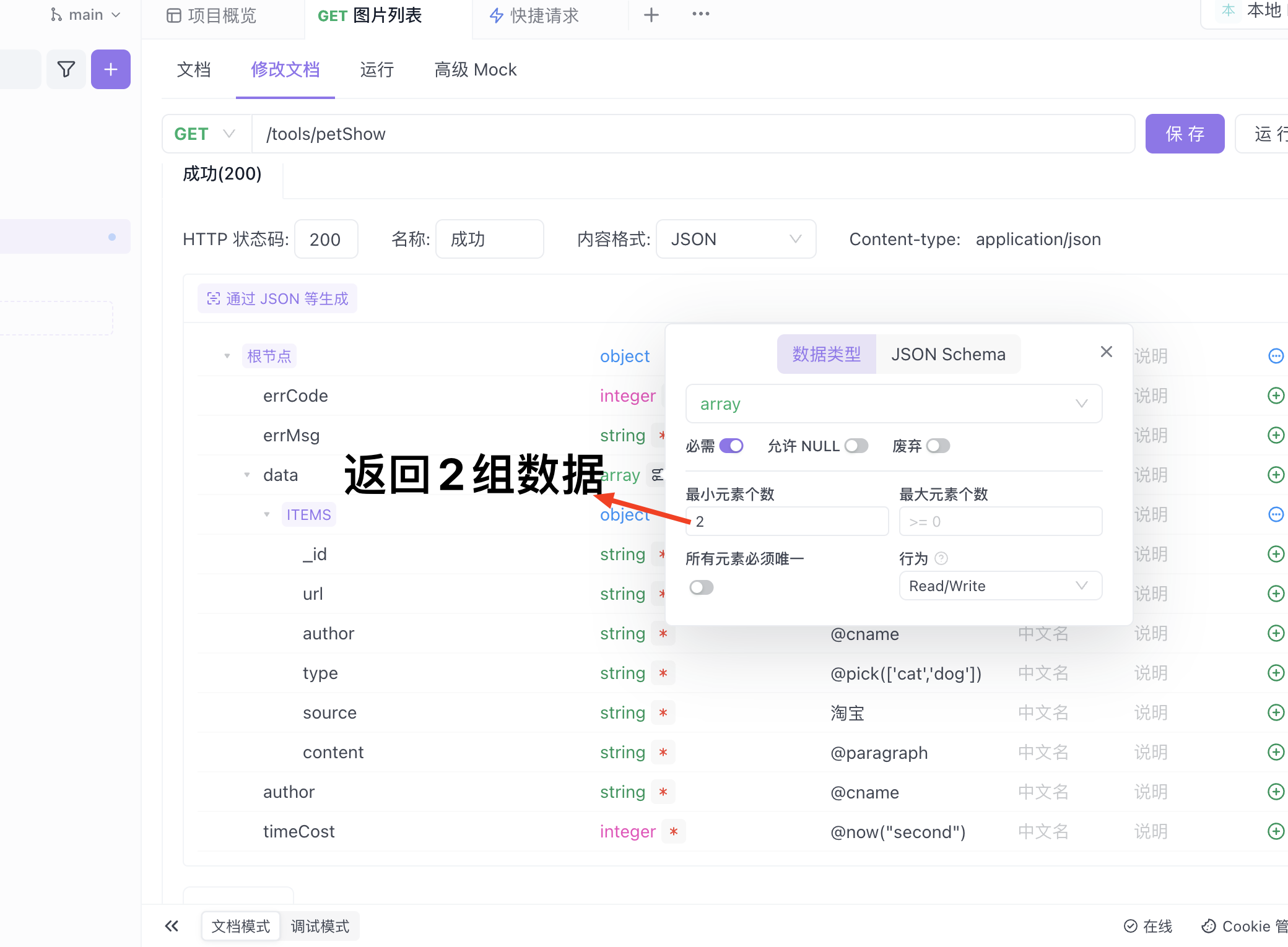
Task: Click help icon next to 行为 label
Action: click(941, 558)
